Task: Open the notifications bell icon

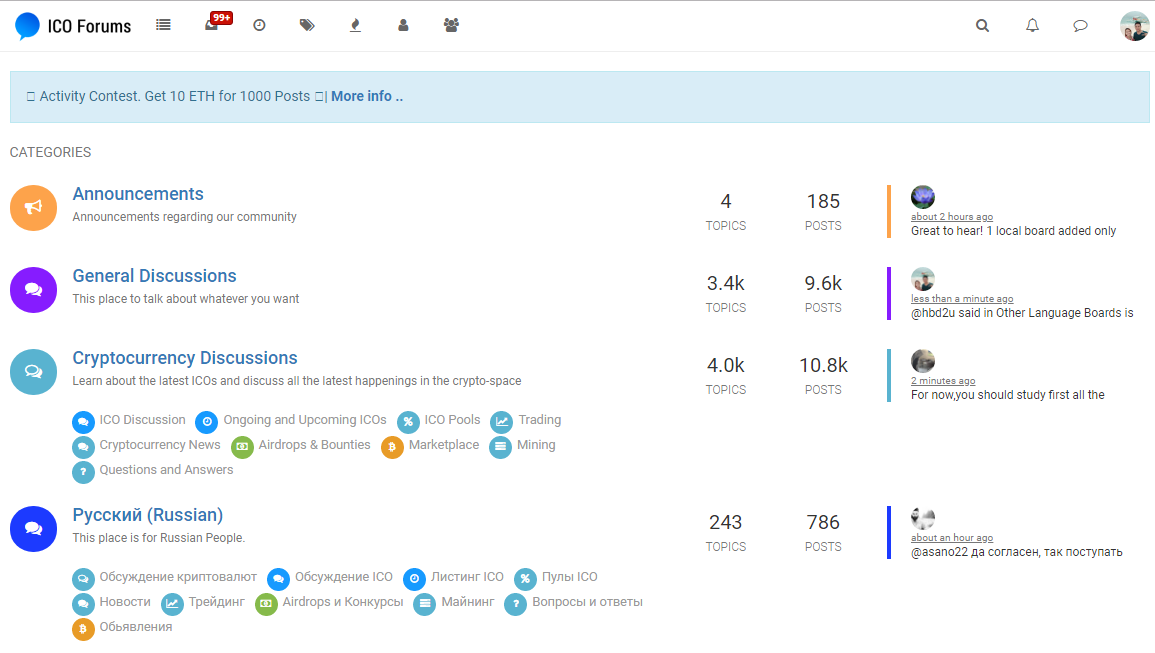Action: [x=1033, y=26]
